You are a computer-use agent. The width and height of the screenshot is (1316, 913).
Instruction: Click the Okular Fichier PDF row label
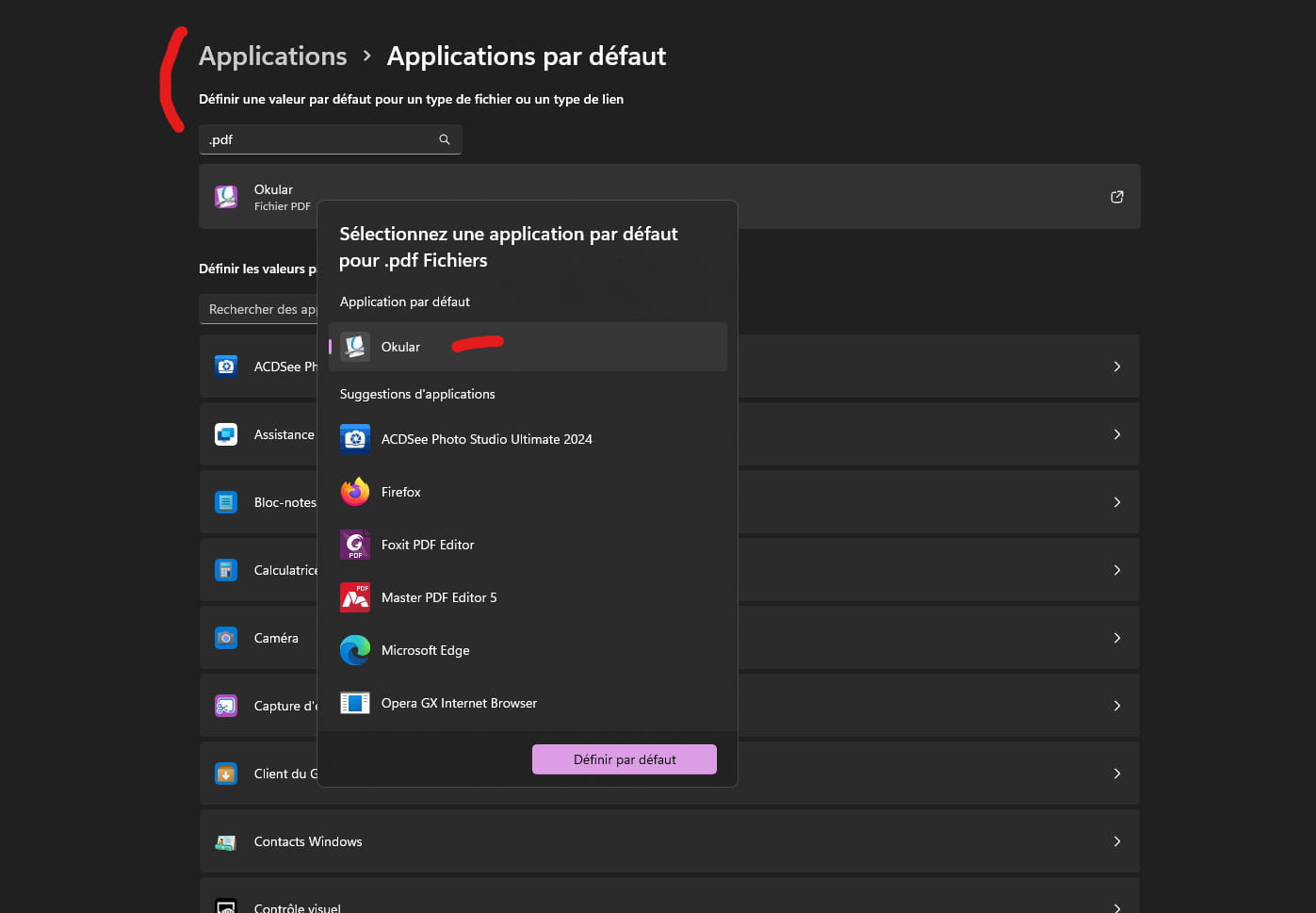pyautogui.click(x=283, y=197)
